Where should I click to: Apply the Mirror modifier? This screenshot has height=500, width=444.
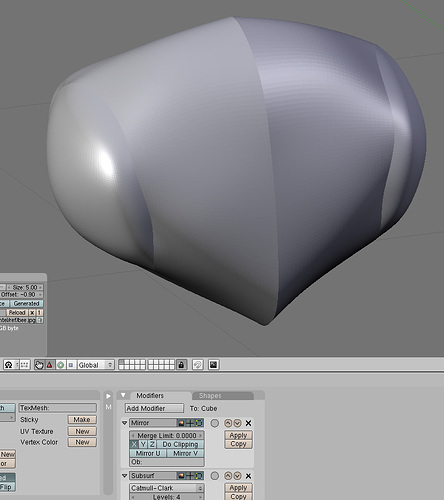pyautogui.click(x=238, y=435)
